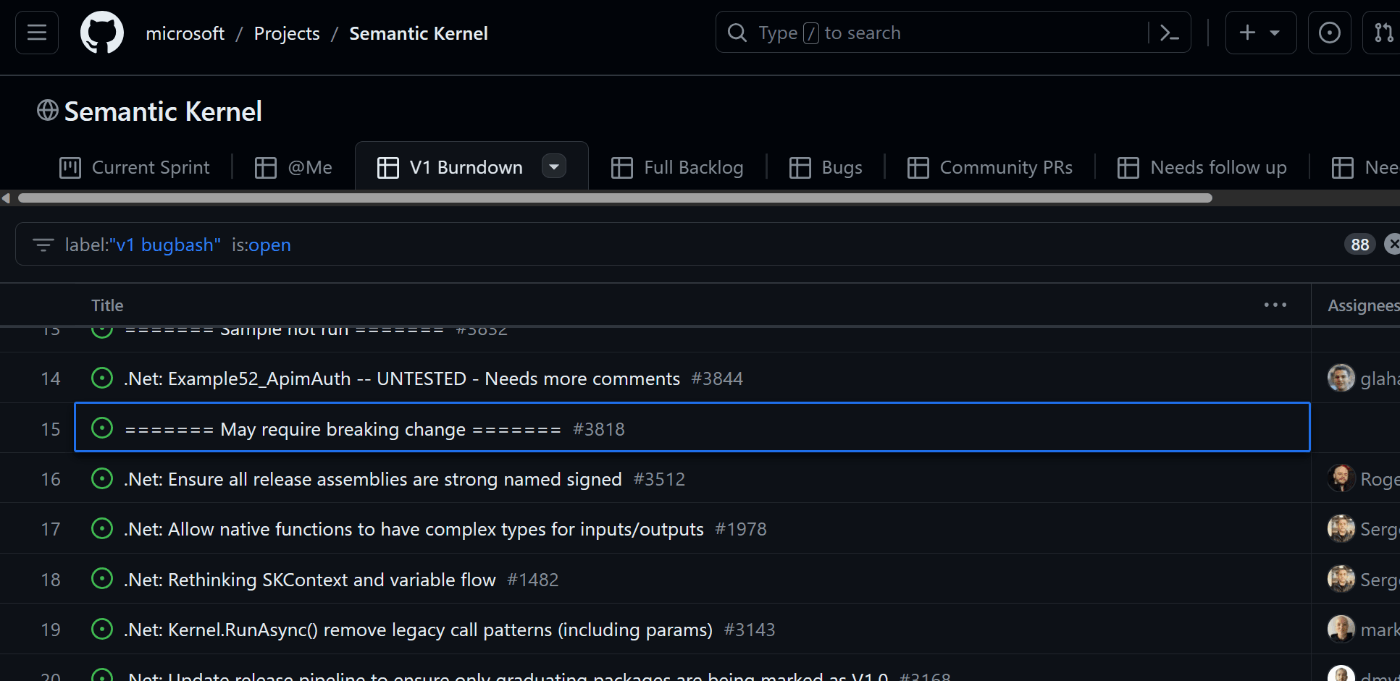Click open issue icon for #3143
Screen dimensions: 1400x681
[x=101, y=628]
